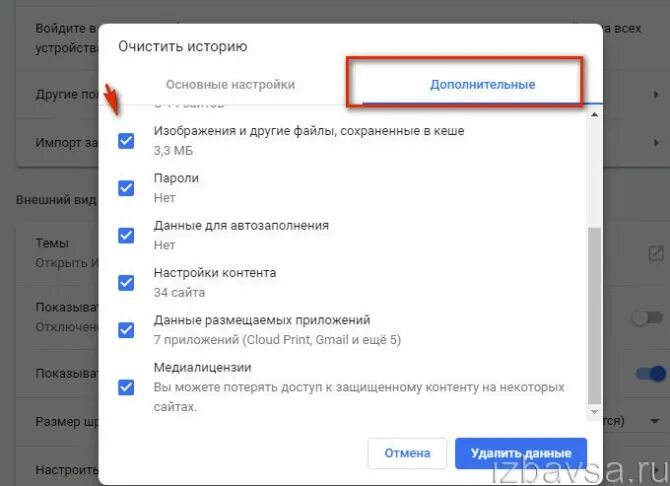Click the dialog scrollbar thumb
The width and height of the screenshot is (670, 486).
(x=594, y=315)
